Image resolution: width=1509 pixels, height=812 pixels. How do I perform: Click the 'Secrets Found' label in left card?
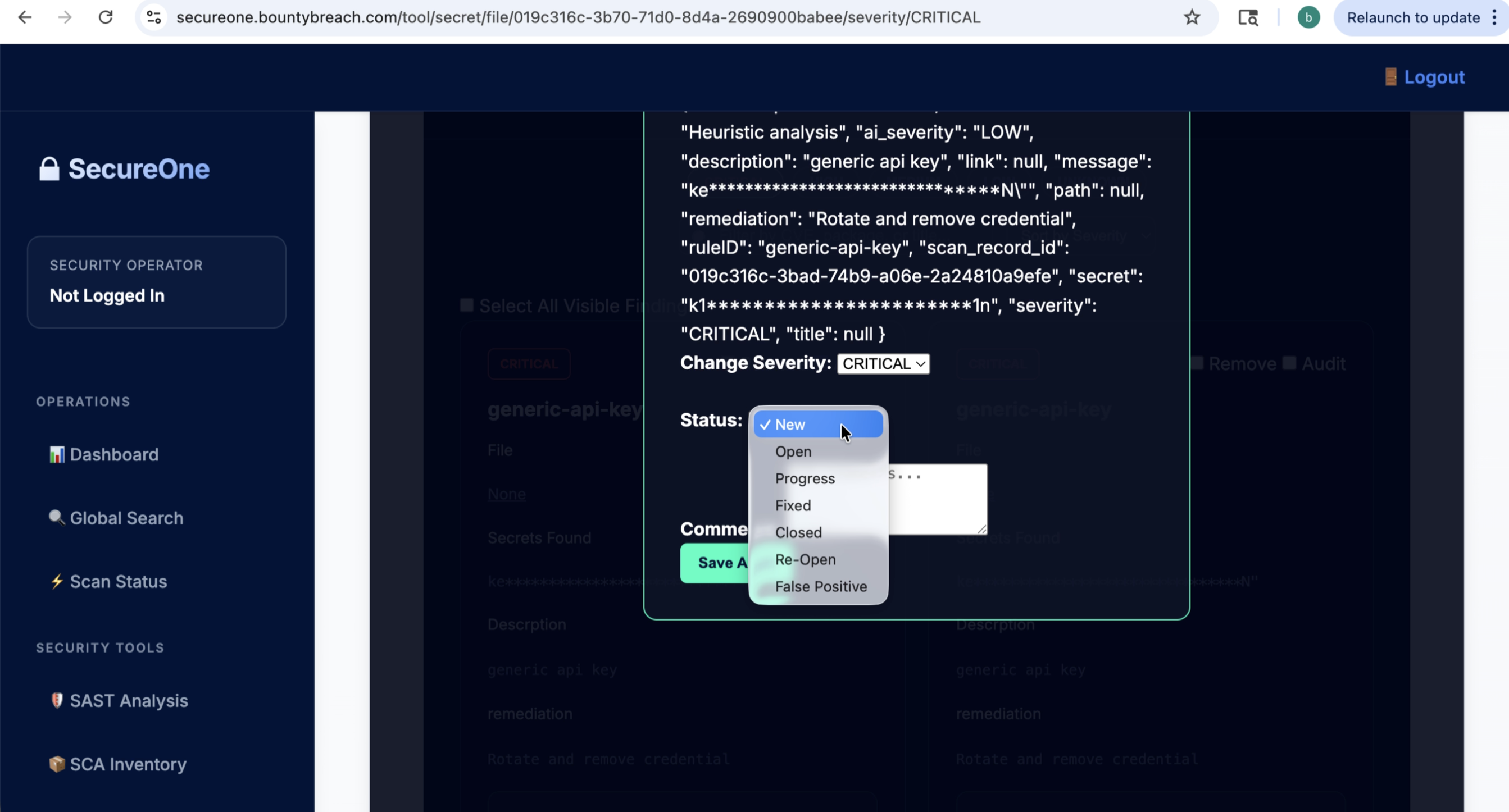pyautogui.click(x=539, y=537)
